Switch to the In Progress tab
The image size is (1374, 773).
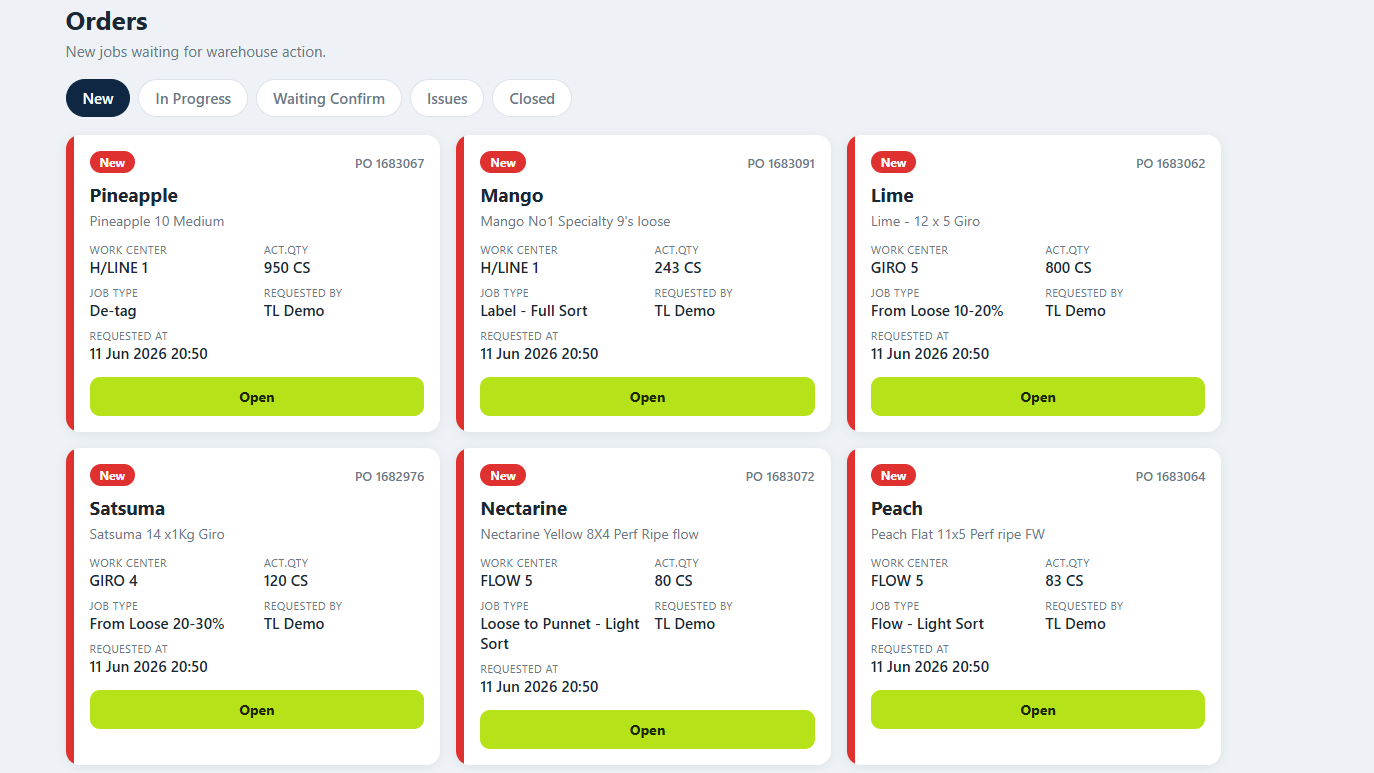[x=193, y=98]
